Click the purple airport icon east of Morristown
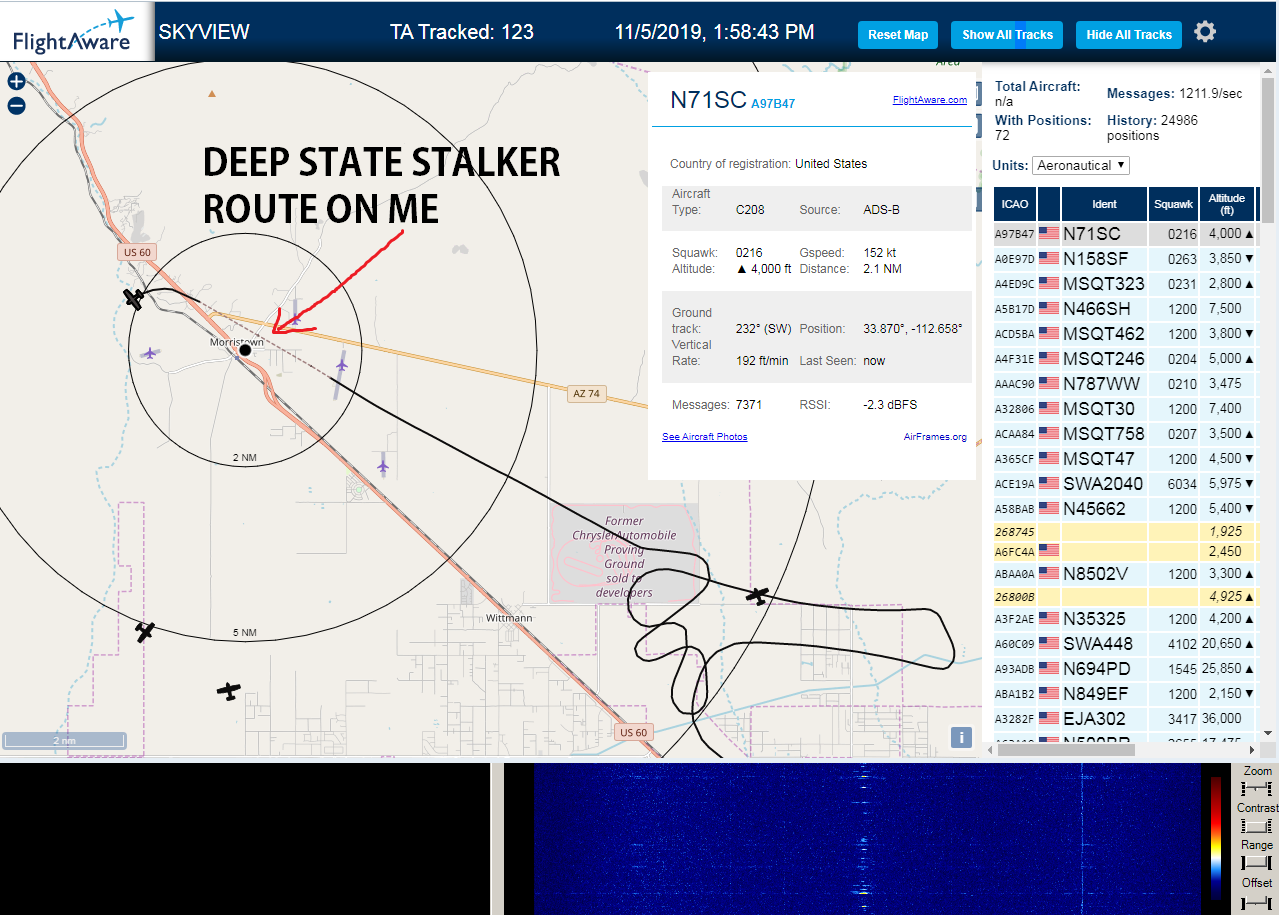 pyautogui.click(x=341, y=366)
